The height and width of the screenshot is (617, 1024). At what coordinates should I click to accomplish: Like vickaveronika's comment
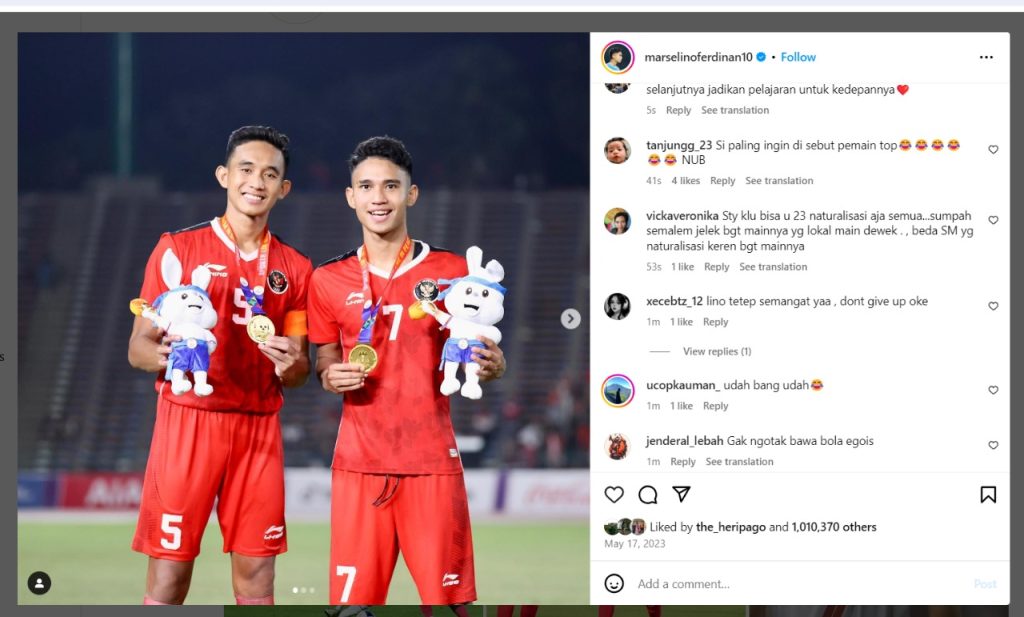(993, 220)
